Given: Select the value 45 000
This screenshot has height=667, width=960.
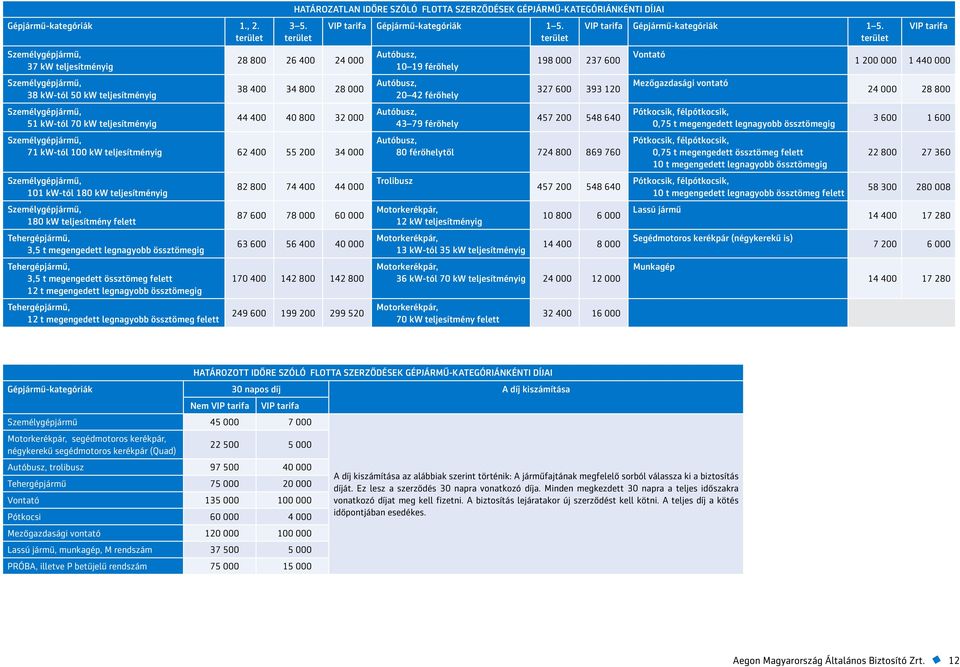Looking at the screenshot, I should tap(225, 423).
